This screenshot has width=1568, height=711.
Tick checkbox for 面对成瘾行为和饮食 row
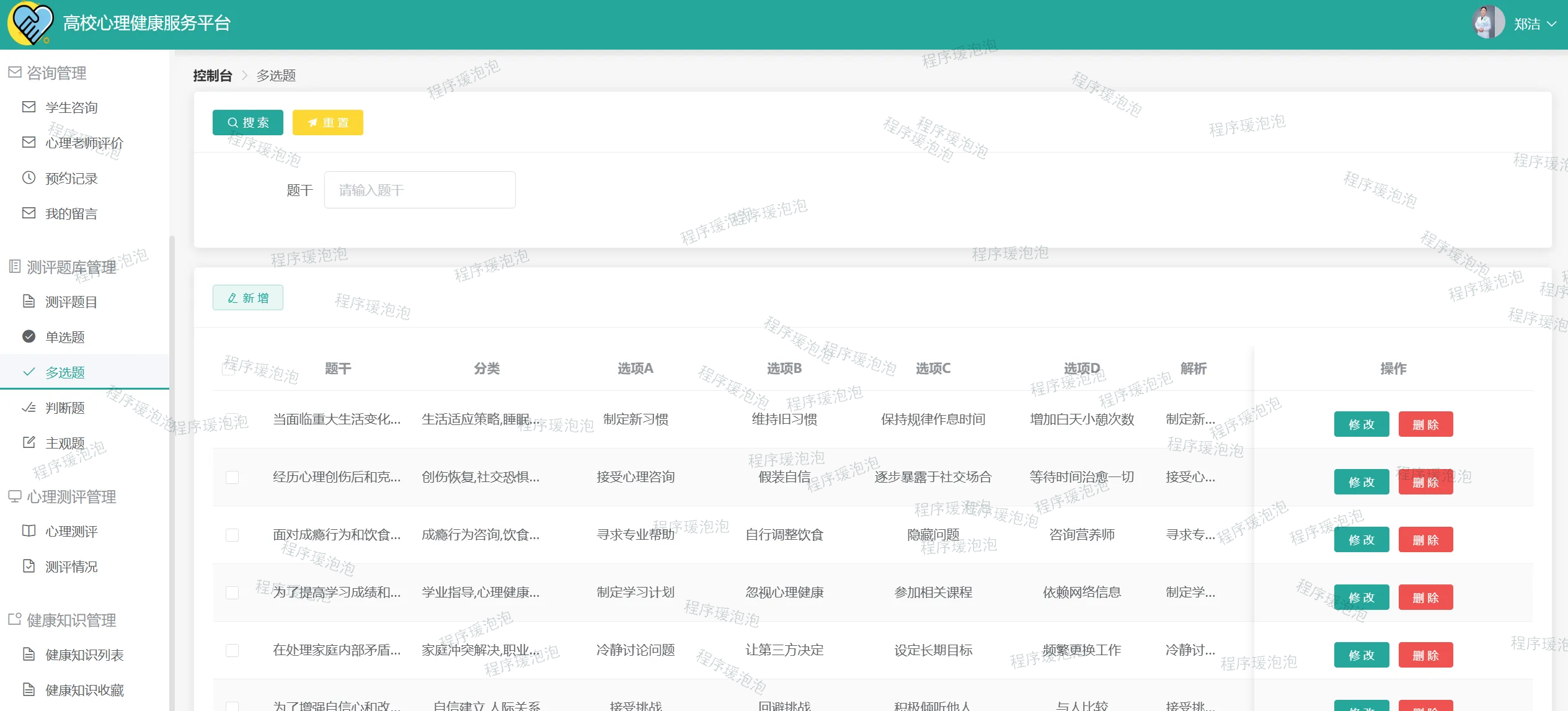pos(232,535)
